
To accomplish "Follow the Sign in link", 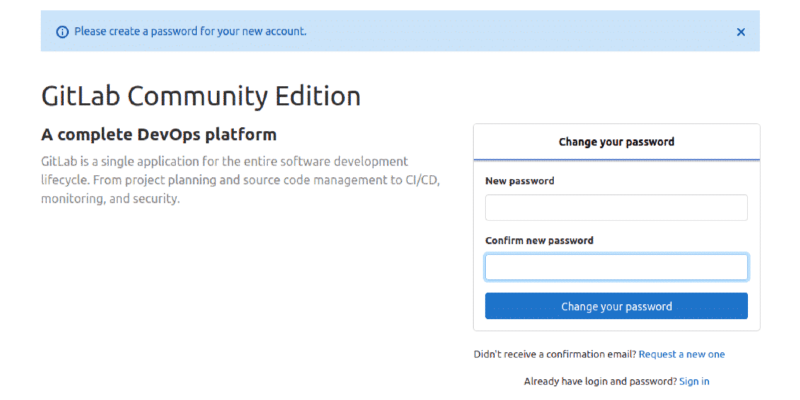I will [694, 382].
